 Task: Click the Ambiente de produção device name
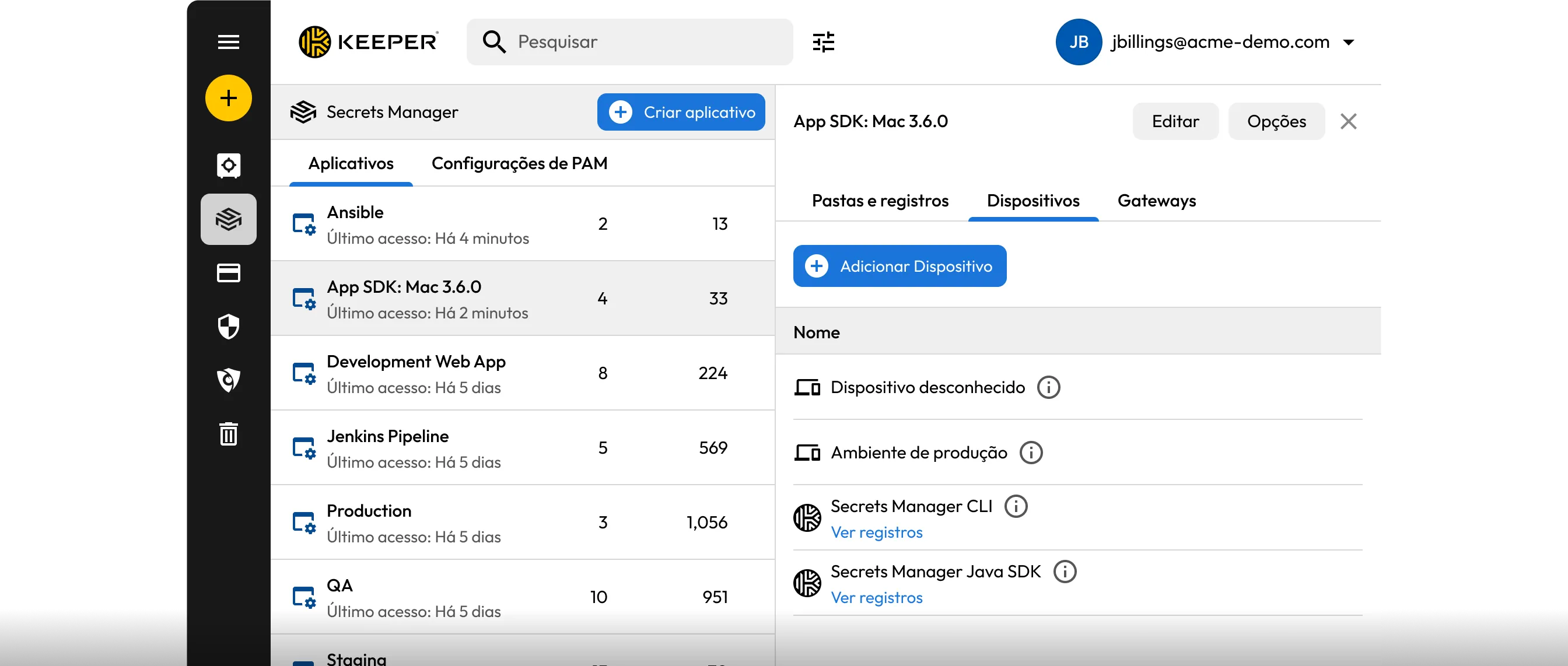click(919, 453)
